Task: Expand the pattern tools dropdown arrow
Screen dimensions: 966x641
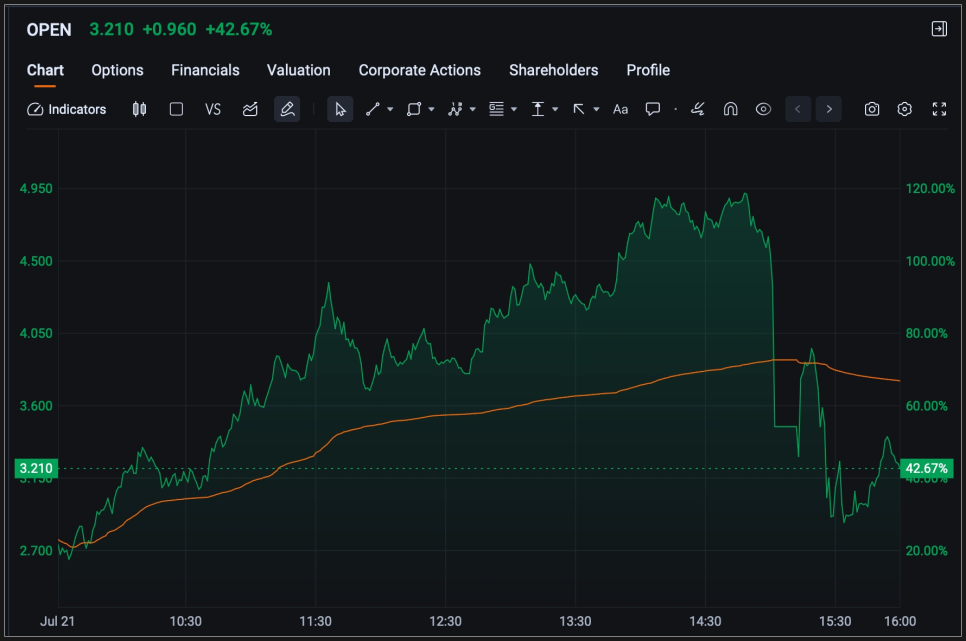Action: (x=473, y=109)
